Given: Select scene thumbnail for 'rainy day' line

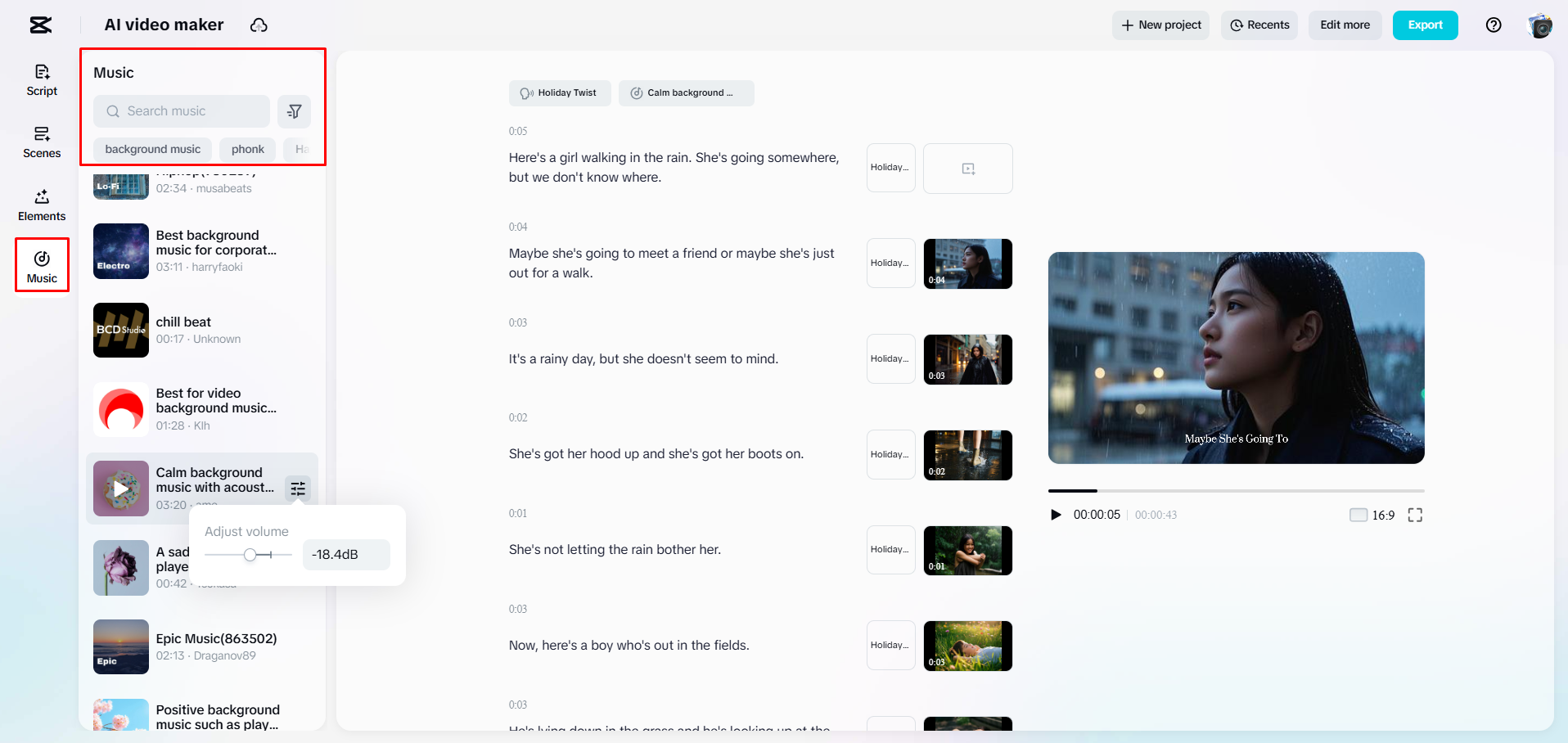Looking at the screenshot, I should (968, 359).
